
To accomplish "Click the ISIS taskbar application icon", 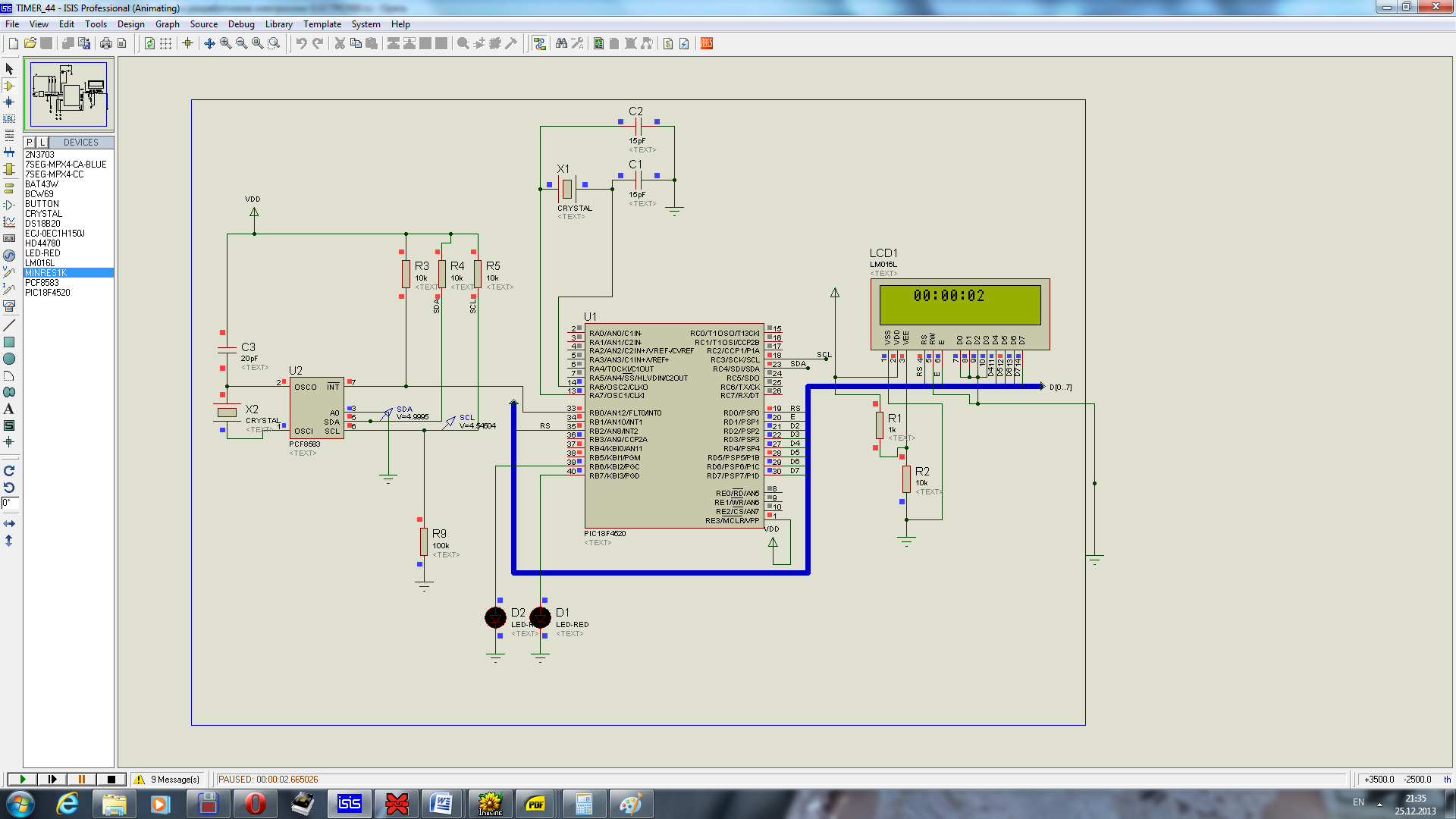I will [349, 804].
